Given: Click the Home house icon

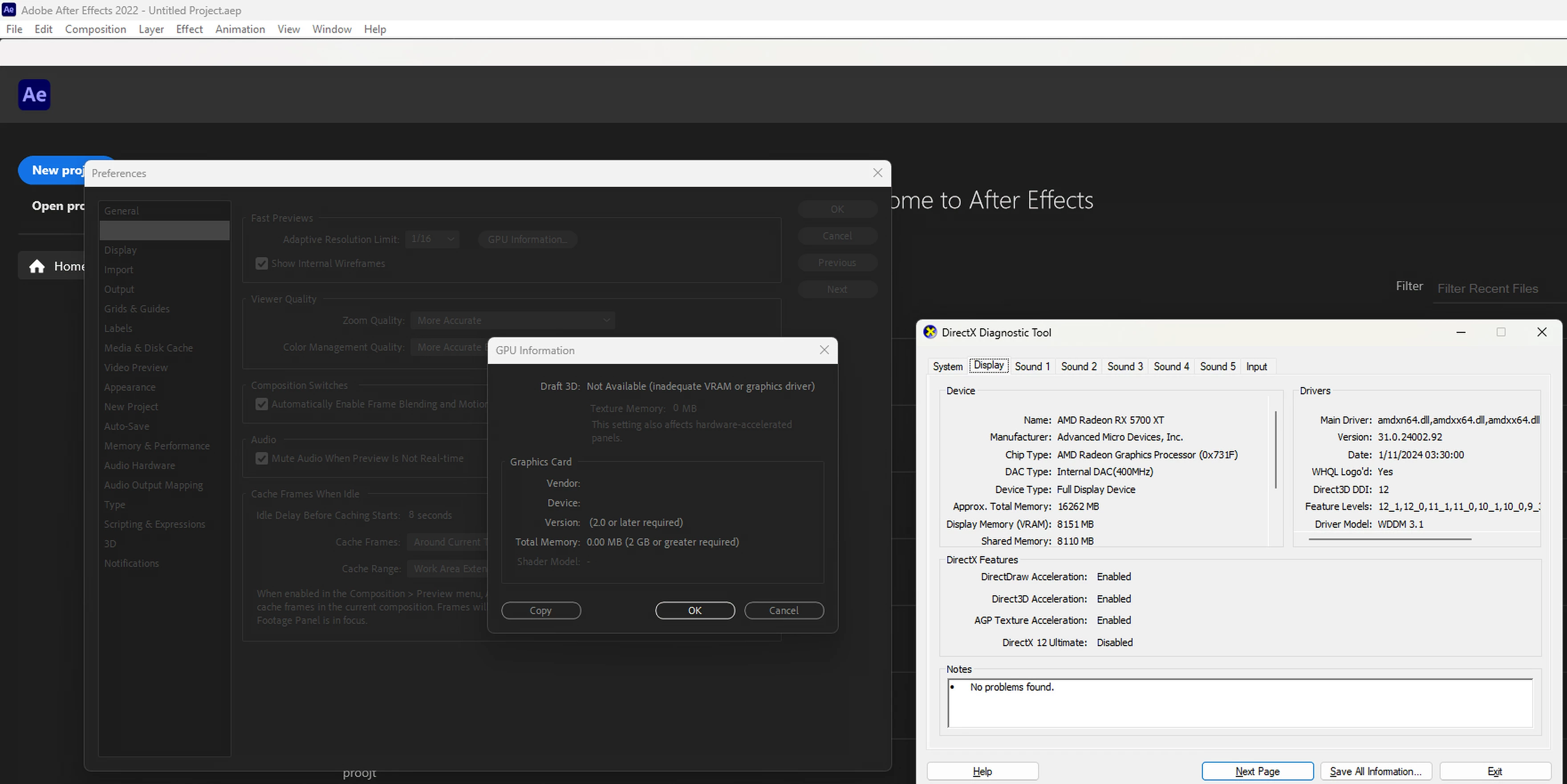Looking at the screenshot, I should (x=37, y=267).
